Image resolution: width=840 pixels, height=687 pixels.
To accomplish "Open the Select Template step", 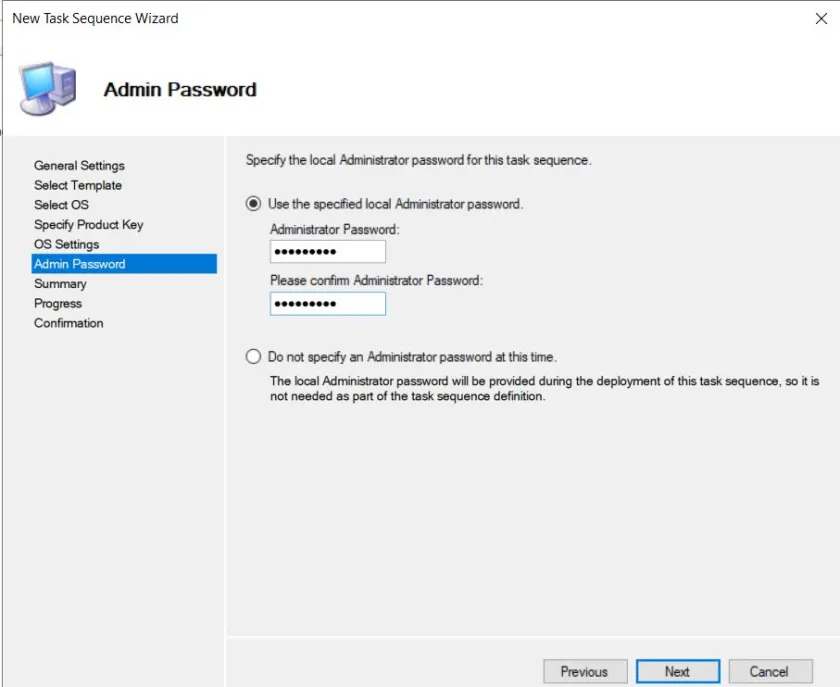I will click(78, 185).
